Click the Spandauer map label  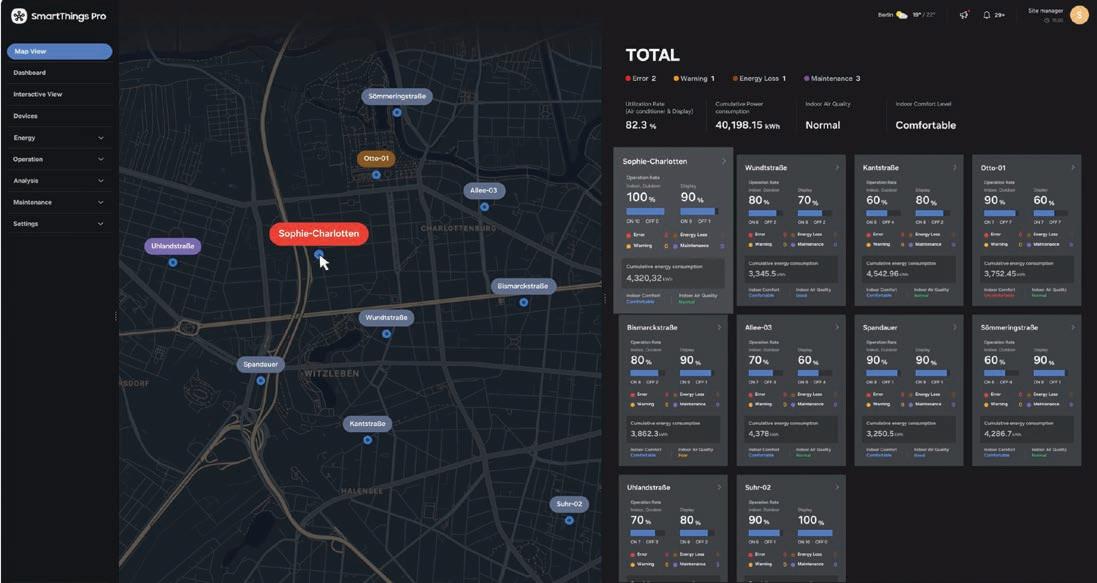pyautogui.click(x=261, y=365)
